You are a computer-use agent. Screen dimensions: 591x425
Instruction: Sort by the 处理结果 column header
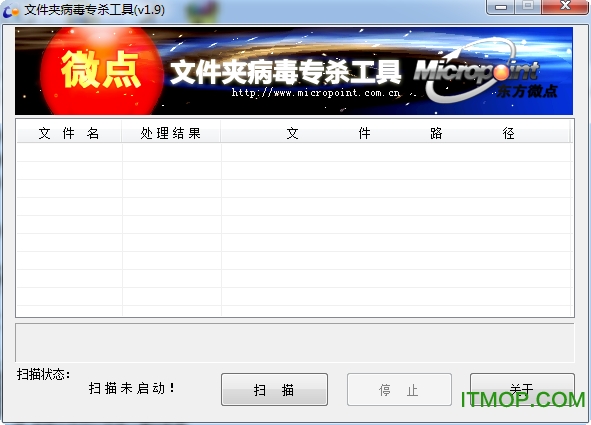coord(171,133)
